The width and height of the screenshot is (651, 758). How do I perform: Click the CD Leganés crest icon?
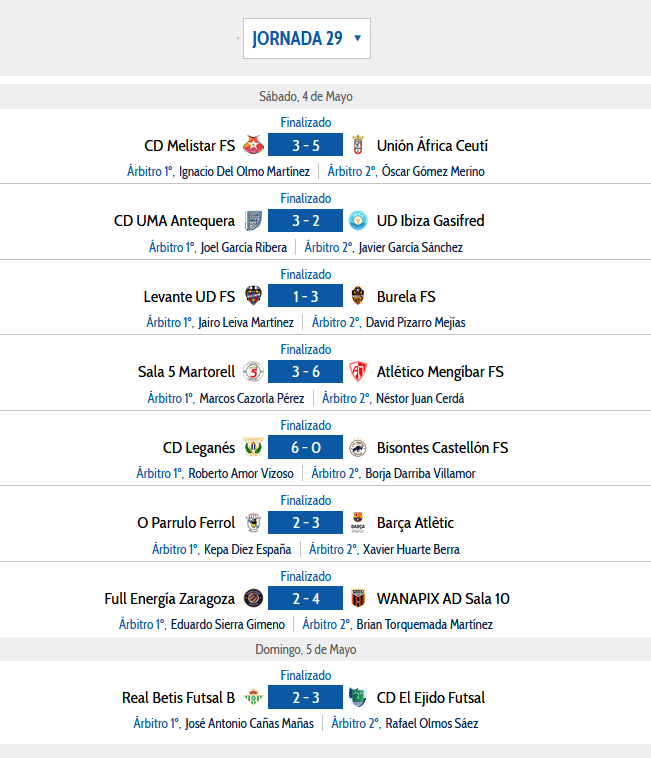(x=253, y=447)
